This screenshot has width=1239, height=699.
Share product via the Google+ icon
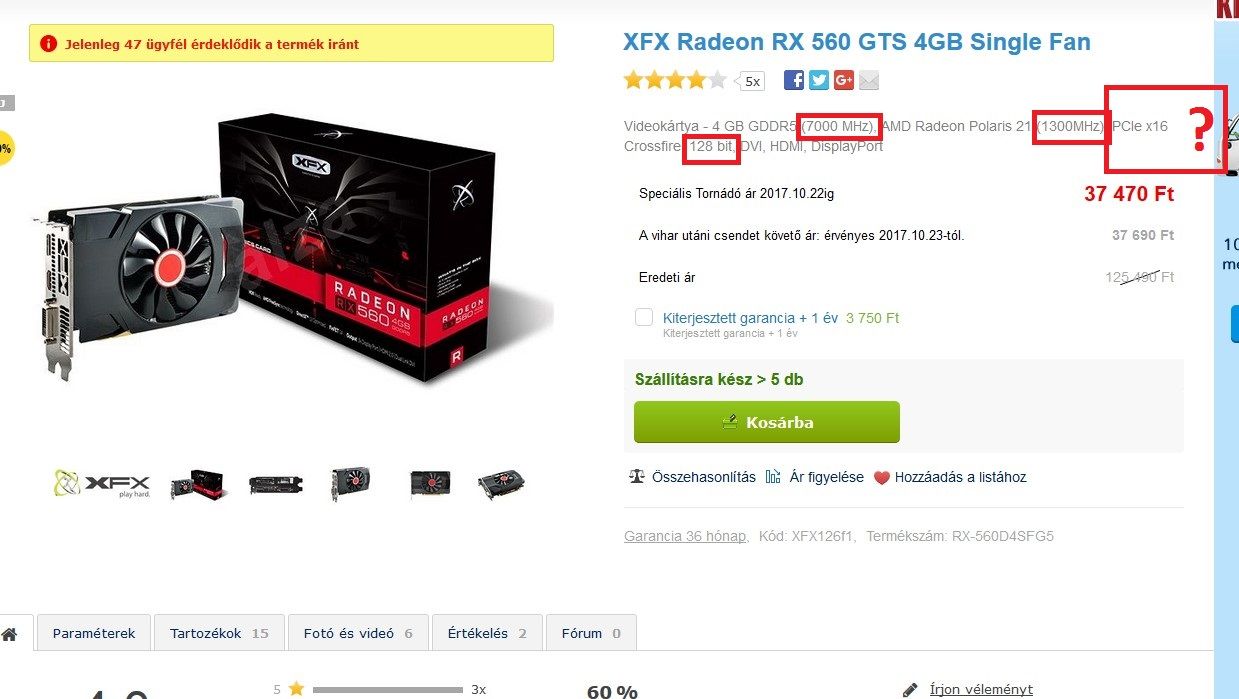point(844,81)
